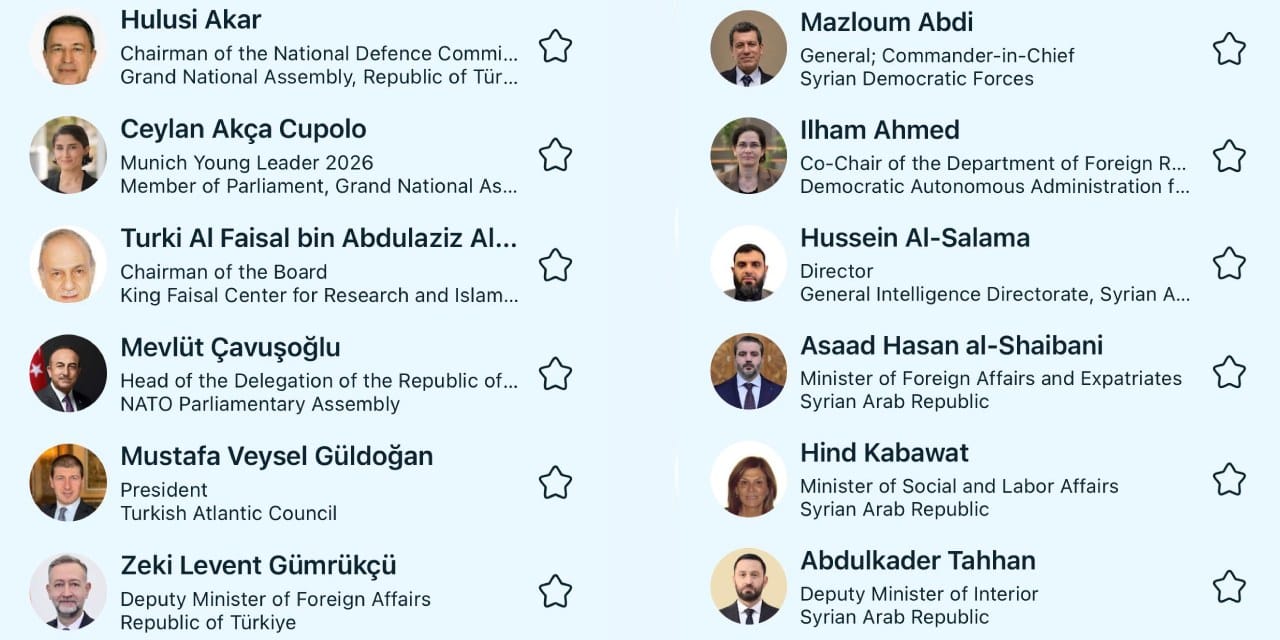View Hind Kabawat's profile picture
The image size is (1280, 640).
pyautogui.click(x=748, y=480)
